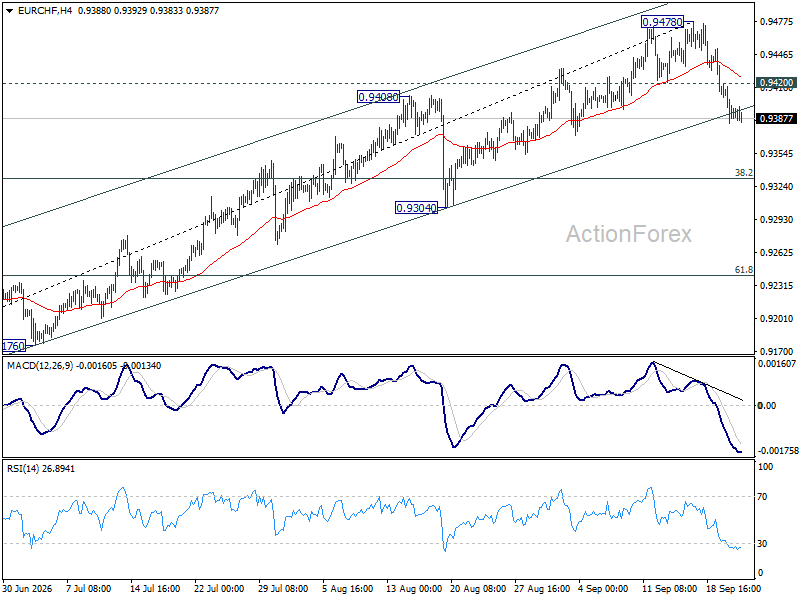Screen dimensions: 800x600
Task: Select the 61.8 Fibonacci level label
Action: [x=743, y=269]
